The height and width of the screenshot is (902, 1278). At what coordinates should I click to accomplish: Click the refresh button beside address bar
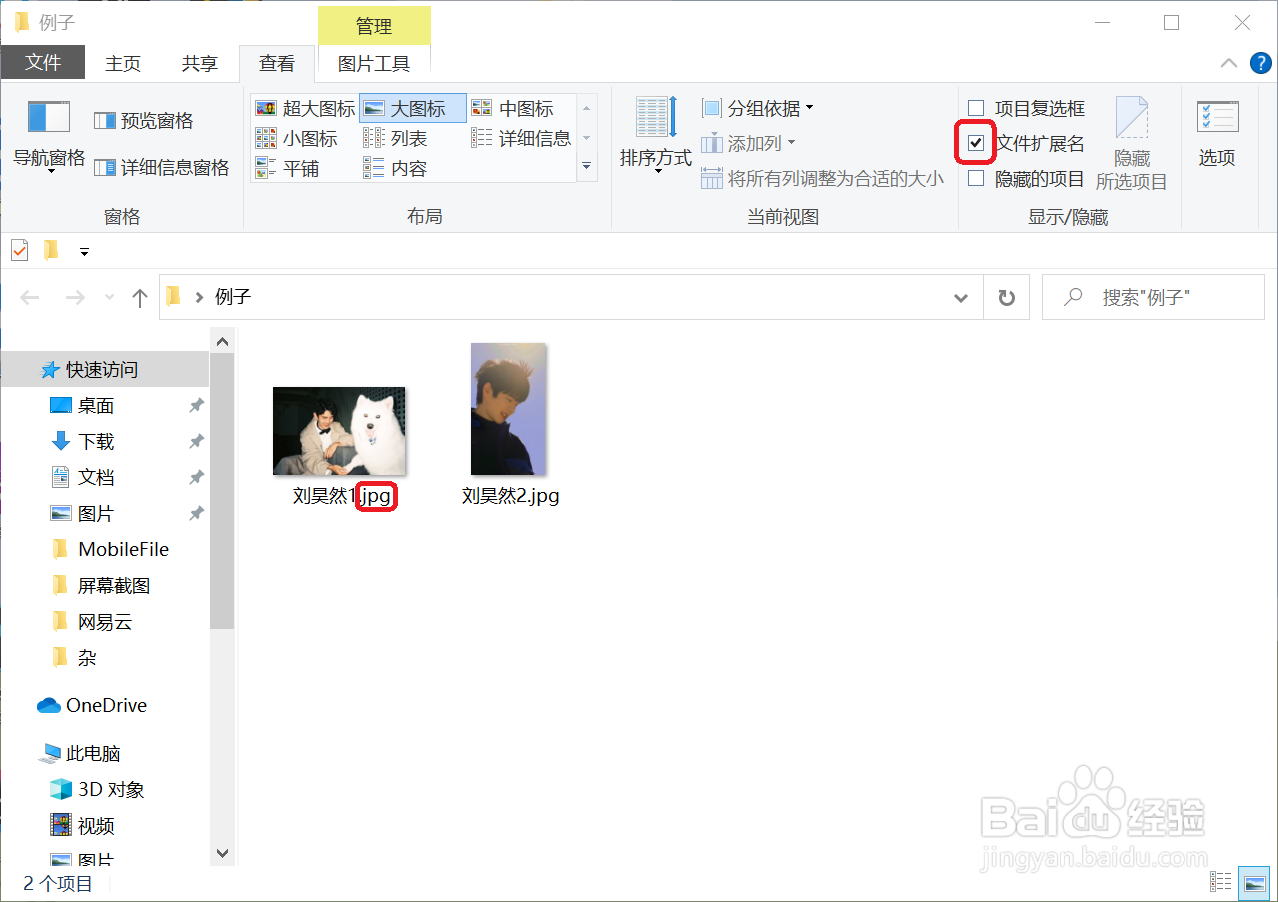1007,297
